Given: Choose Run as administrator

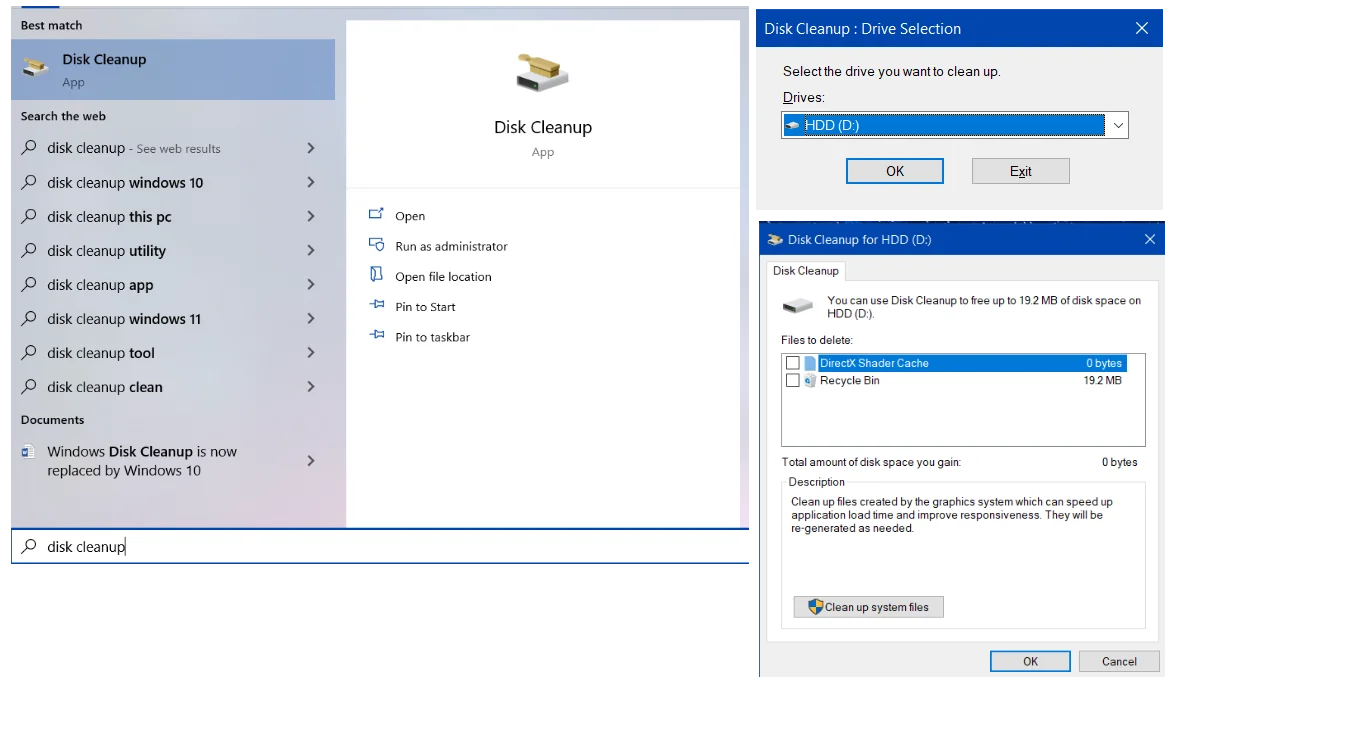Looking at the screenshot, I should pyautogui.click(x=451, y=246).
